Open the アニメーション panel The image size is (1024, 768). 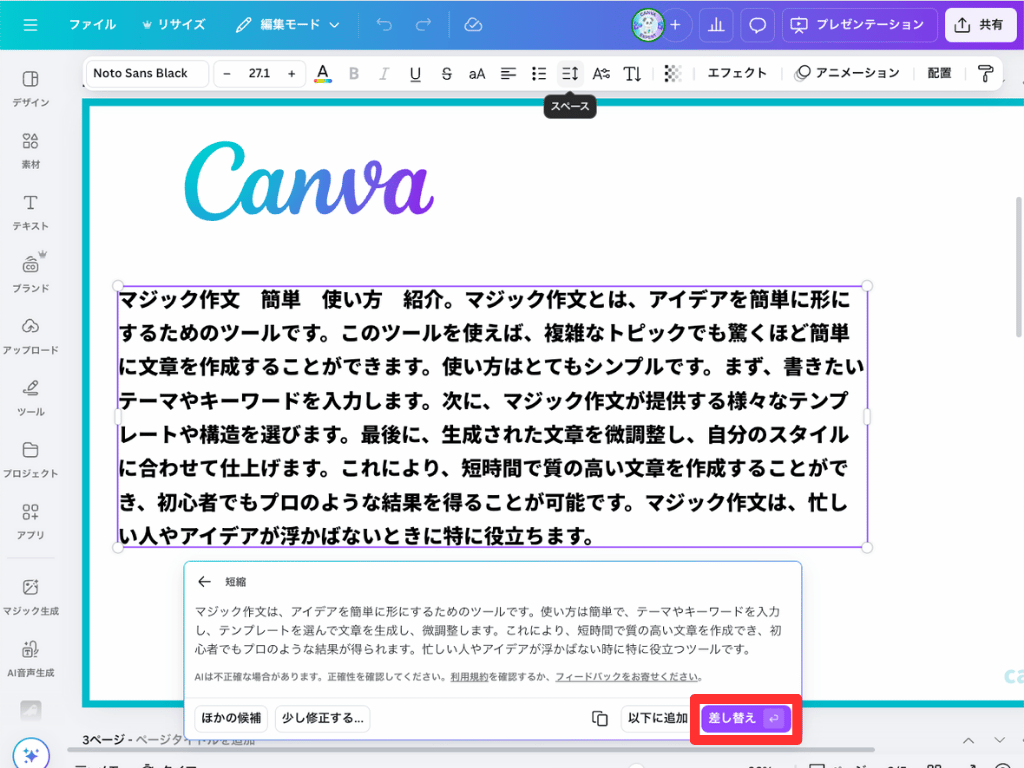pyautogui.click(x=847, y=73)
